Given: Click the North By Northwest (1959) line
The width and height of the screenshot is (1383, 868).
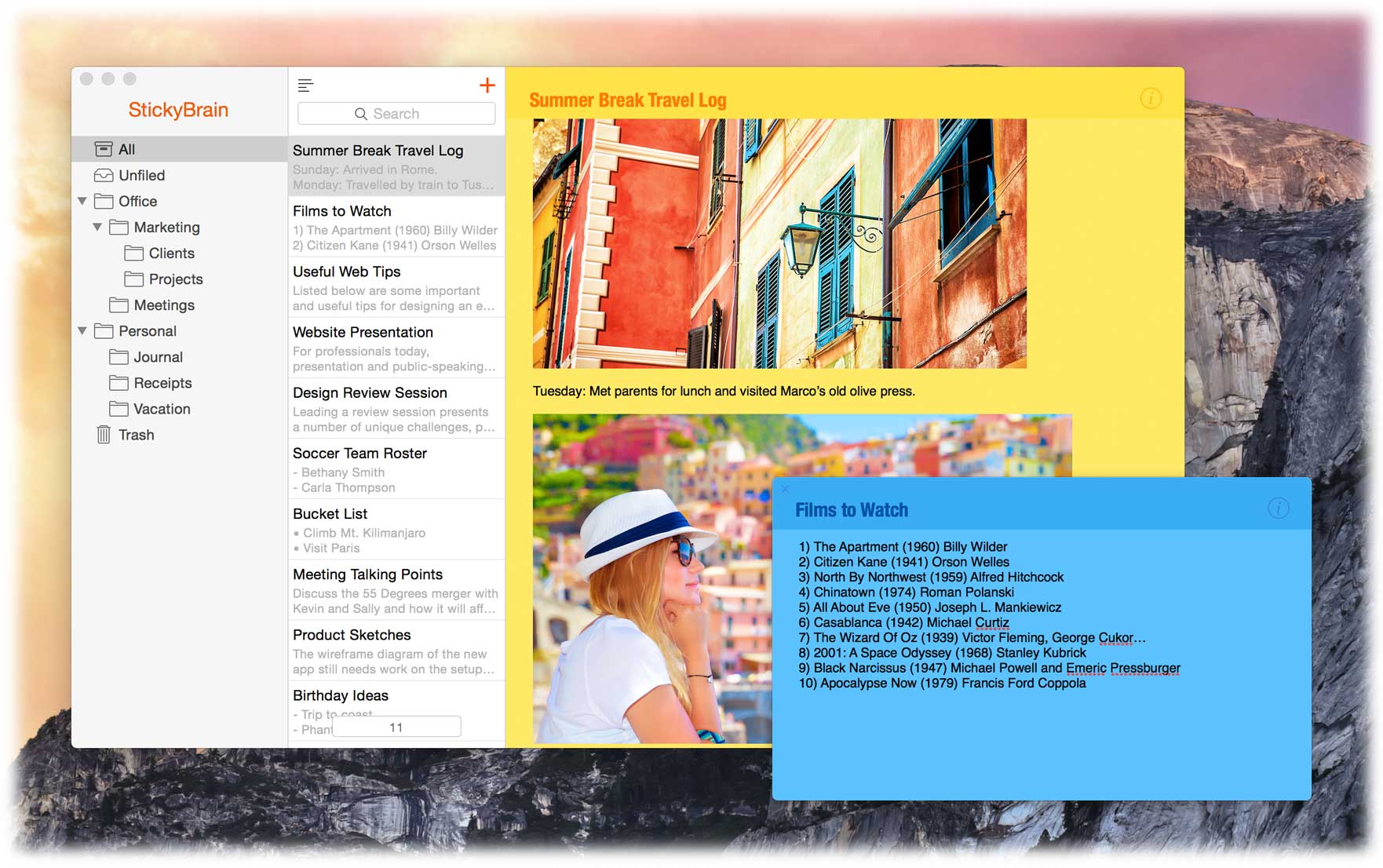Looking at the screenshot, I should coord(931,577).
